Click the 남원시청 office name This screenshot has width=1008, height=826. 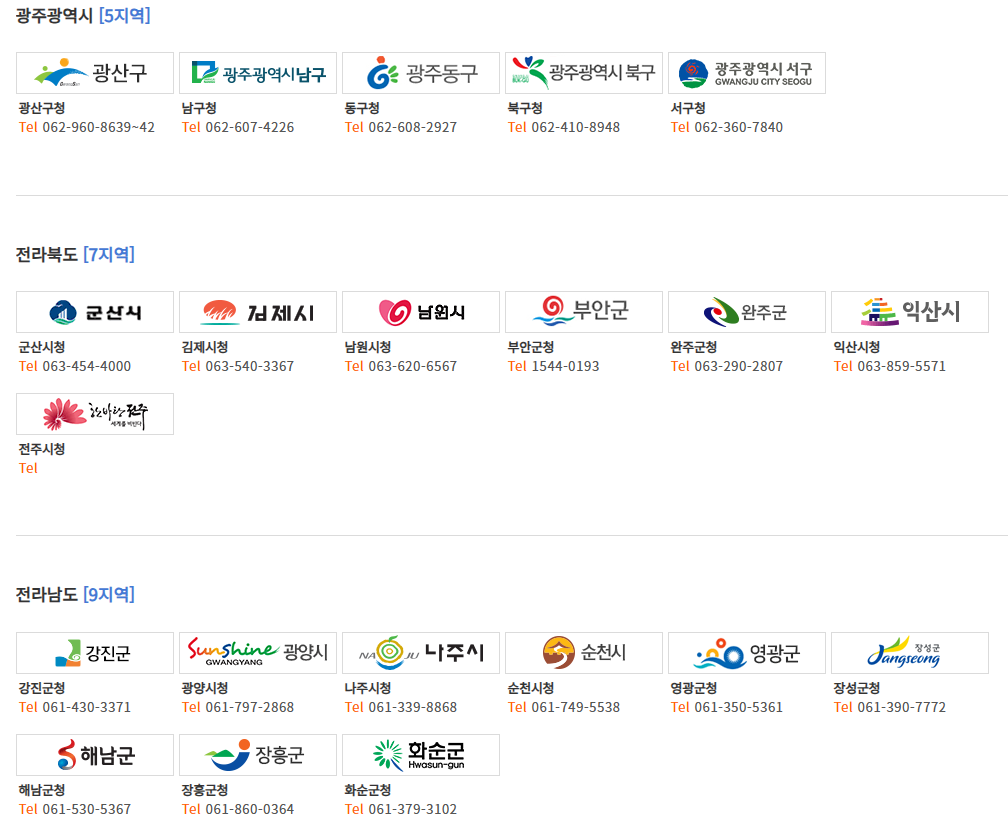click(368, 347)
